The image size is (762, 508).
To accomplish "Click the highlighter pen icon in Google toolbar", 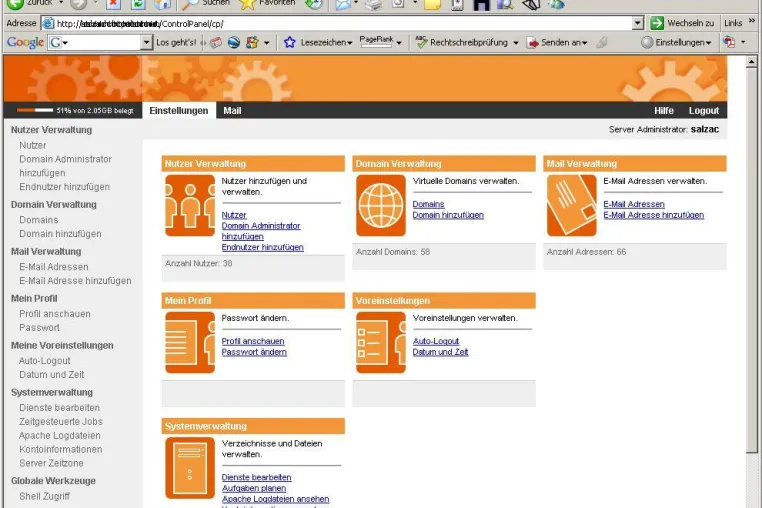I will pyautogui.click(x=602, y=42).
